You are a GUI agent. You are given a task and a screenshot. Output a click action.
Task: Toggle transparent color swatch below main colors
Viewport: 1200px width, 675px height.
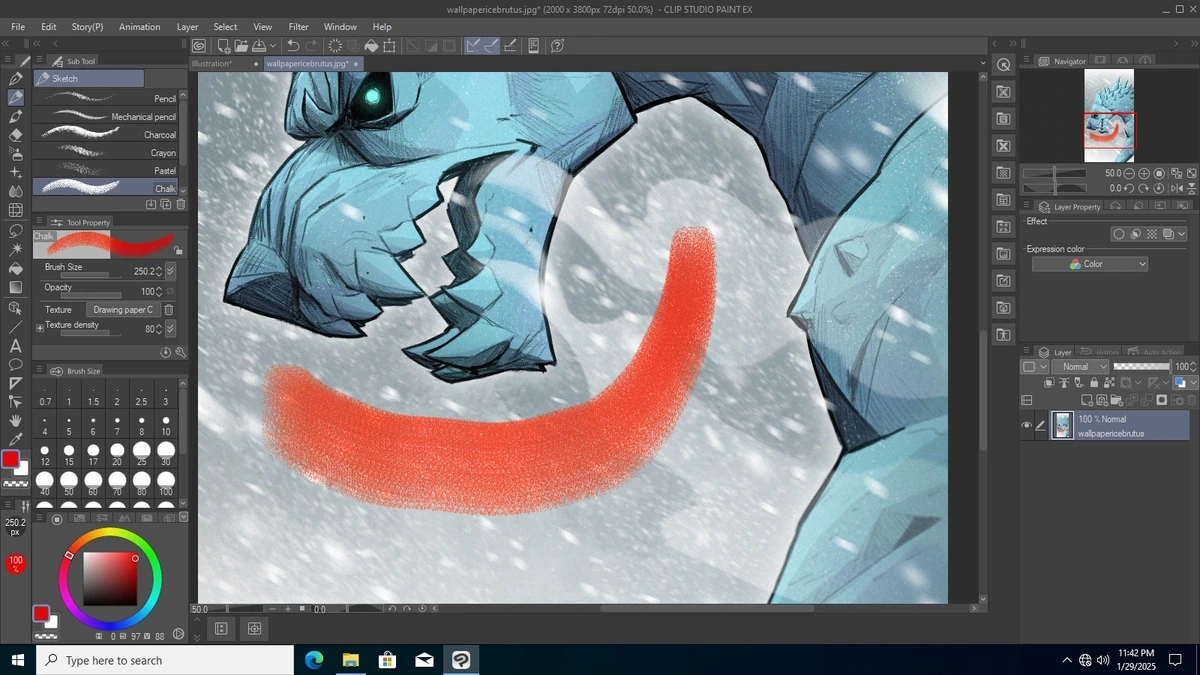[15, 483]
